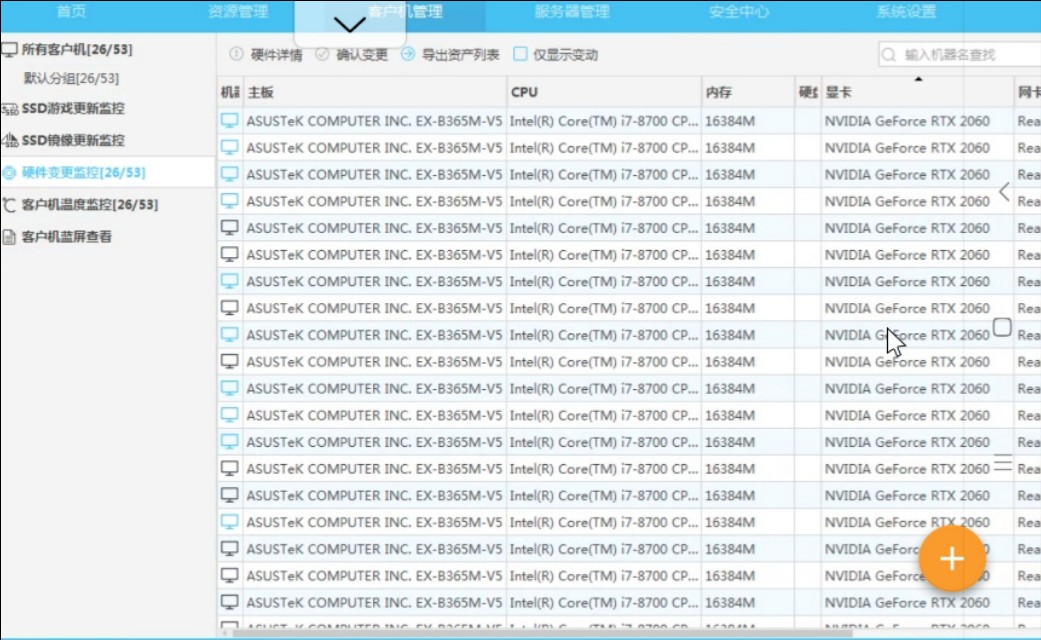Open the 资源管理 tab
The width and height of the screenshot is (1041, 640).
pyautogui.click(x=238, y=11)
